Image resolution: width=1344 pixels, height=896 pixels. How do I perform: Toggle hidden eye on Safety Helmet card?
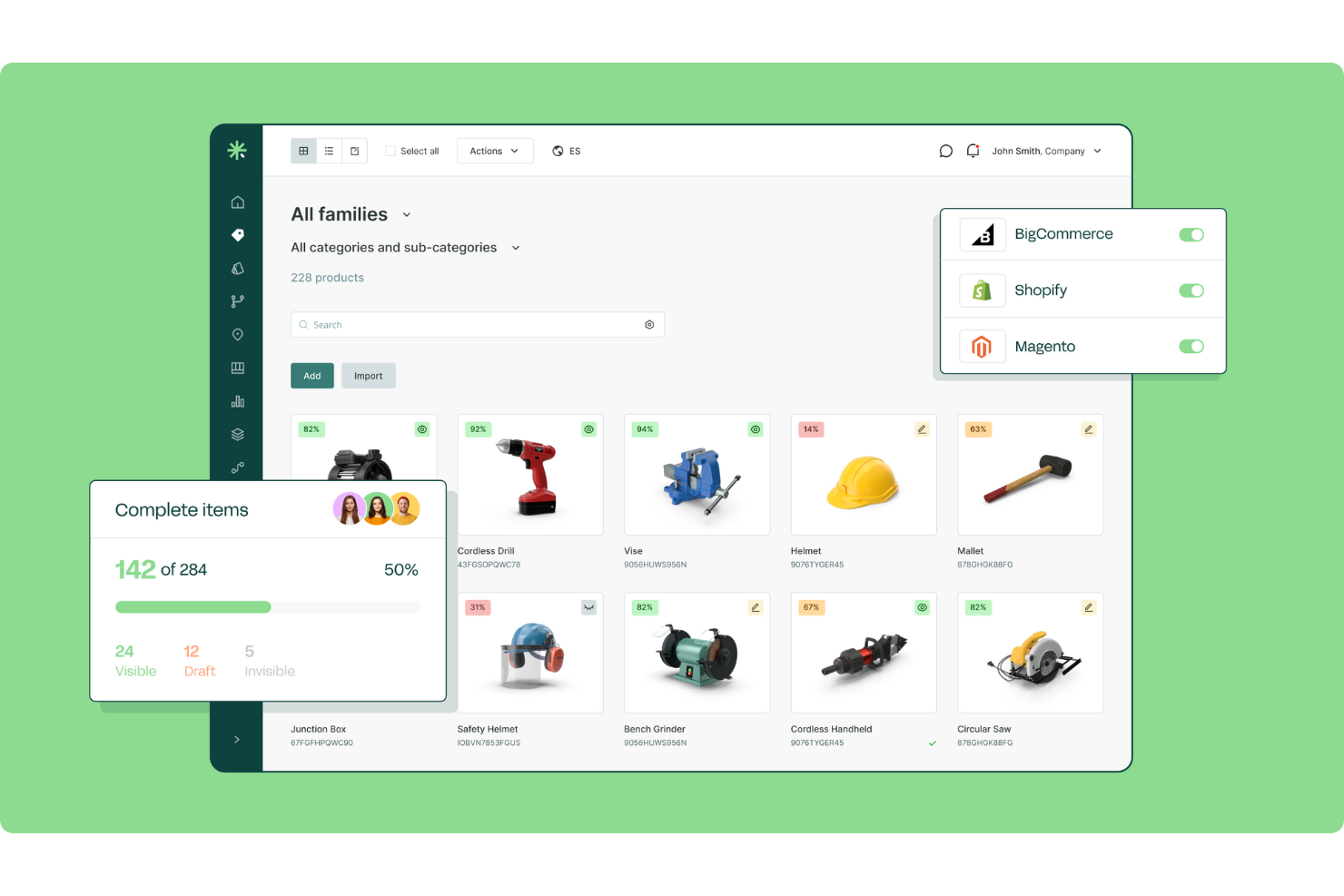coord(588,607)
